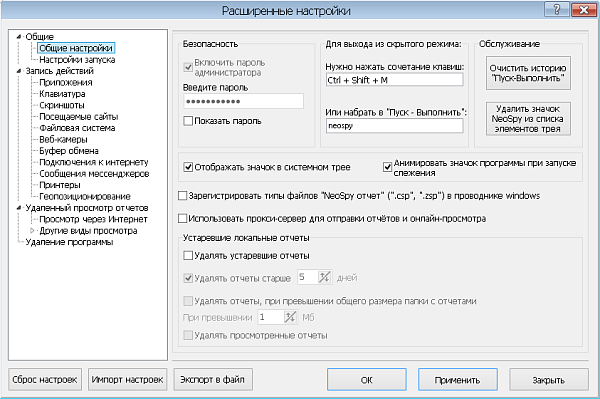Open Настройки запуска tree item
This screenshot has height=399, width=600.
(77, 60)
